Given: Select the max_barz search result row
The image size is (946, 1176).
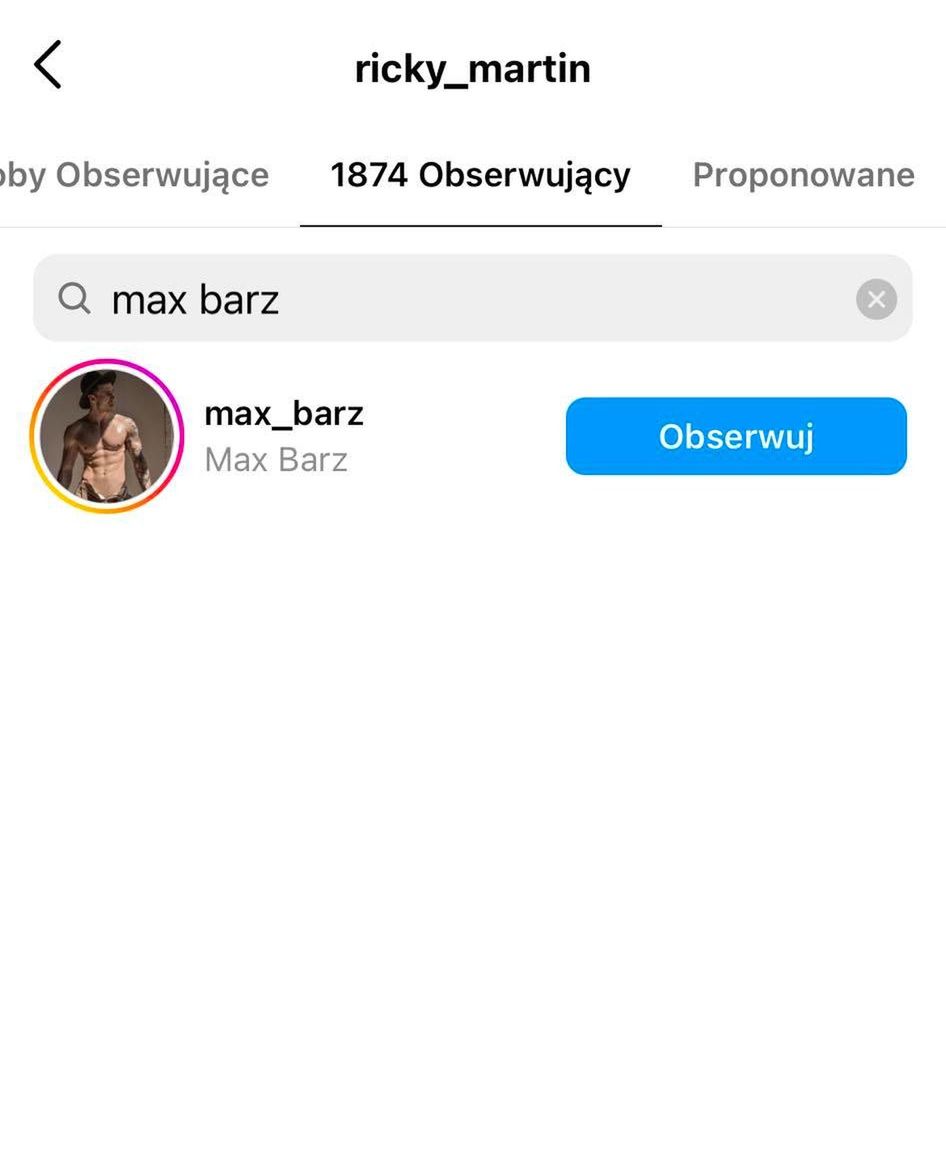Looking at the screenshot, I should 473,436.
